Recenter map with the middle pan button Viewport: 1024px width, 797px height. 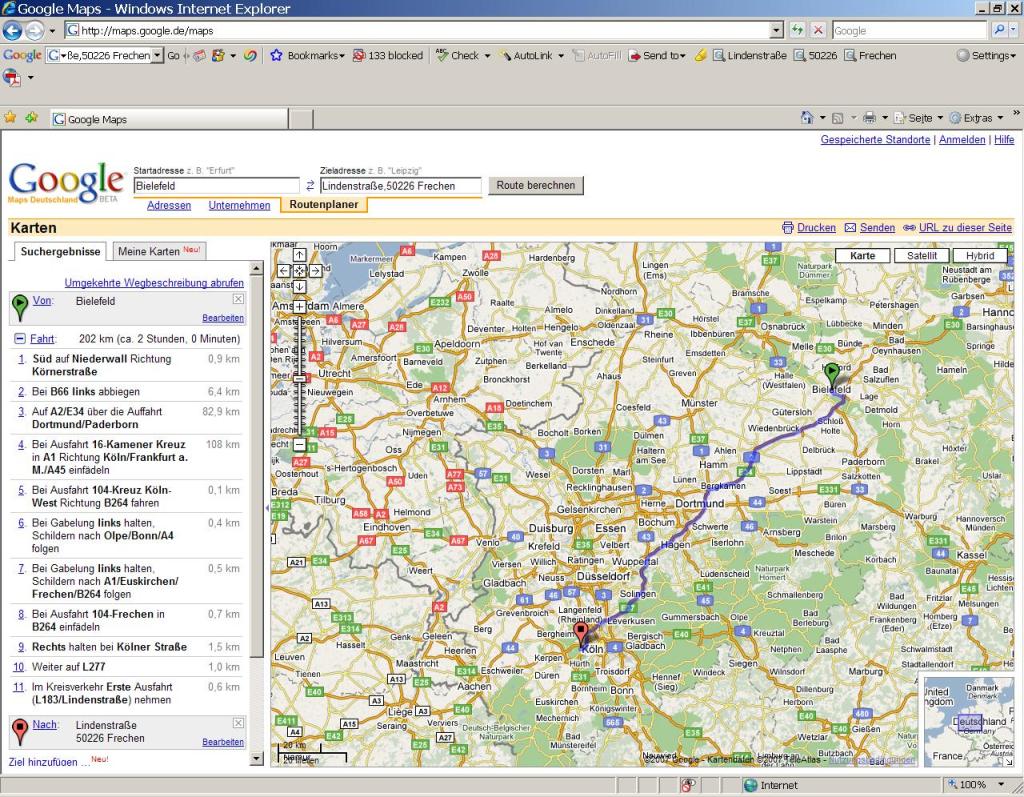[x=299, y=270]
